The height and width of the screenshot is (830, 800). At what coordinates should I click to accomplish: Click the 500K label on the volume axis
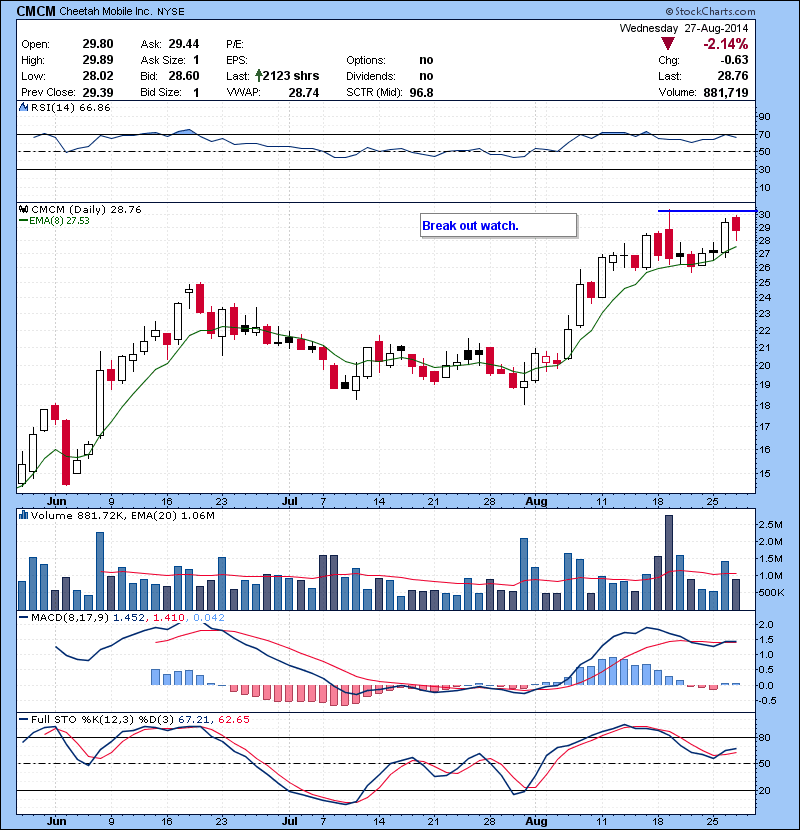tap(771, 592)
